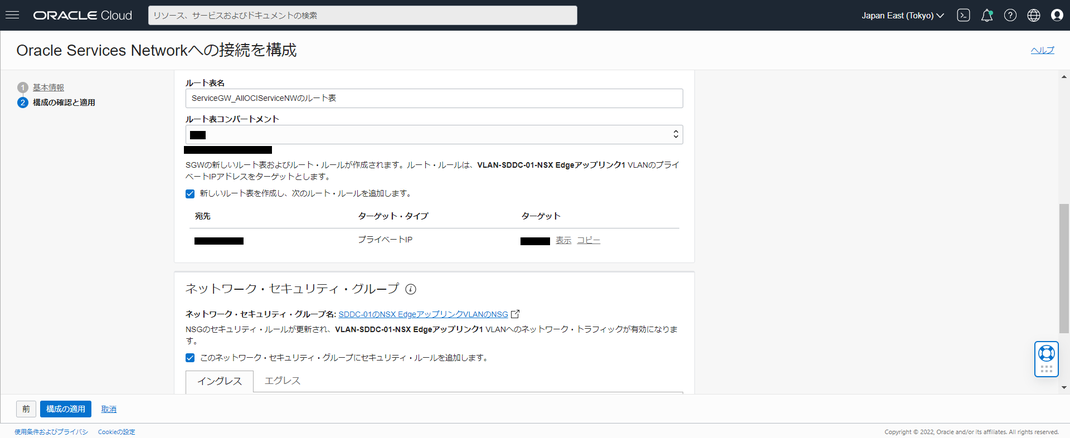Click the info icon beside ネットワーク・セキュリティ・グループ
The height and width of the screenshot is (438, 1070).
coord(411,289)
